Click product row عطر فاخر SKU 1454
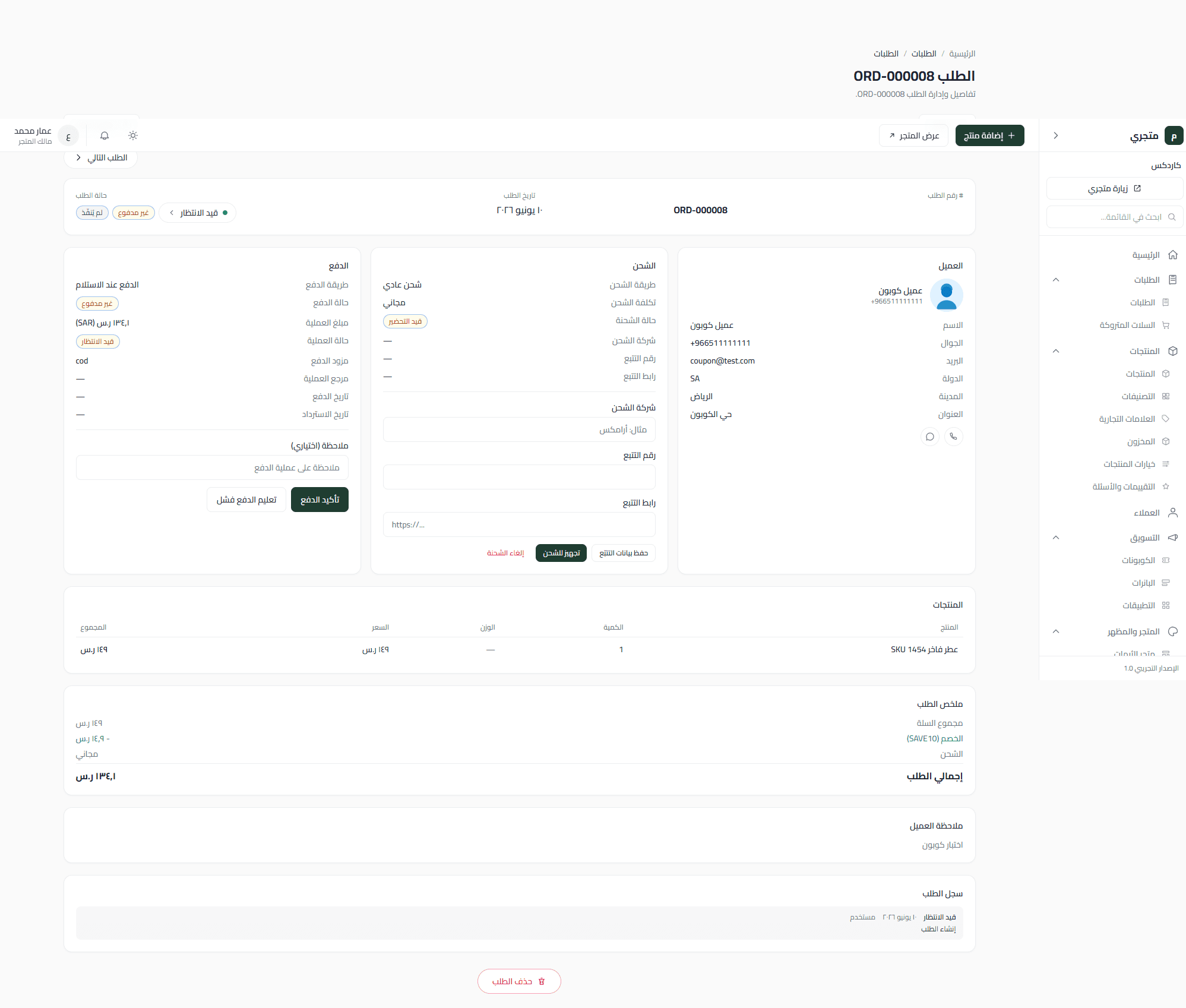Image resolution: width=1186 pixels, height=1008 pixels. pos(519,649)
